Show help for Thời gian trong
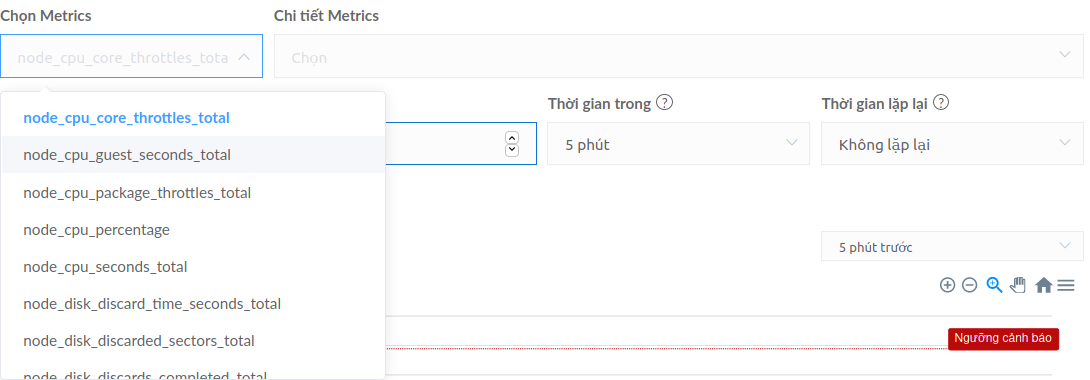 (x=665, y=103)
